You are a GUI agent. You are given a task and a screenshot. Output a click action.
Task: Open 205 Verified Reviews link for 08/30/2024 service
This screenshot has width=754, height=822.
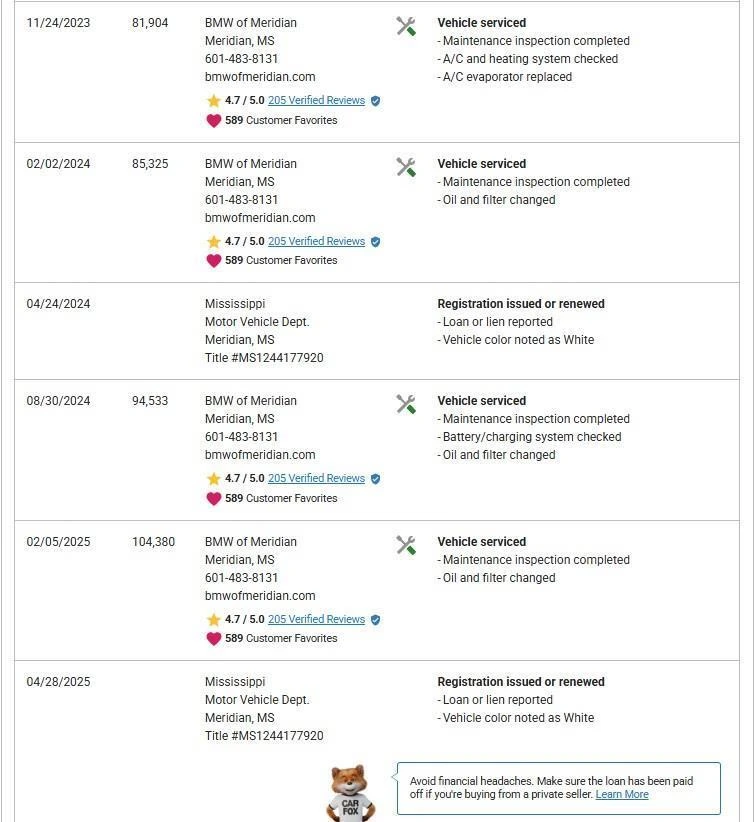point(316,479)
